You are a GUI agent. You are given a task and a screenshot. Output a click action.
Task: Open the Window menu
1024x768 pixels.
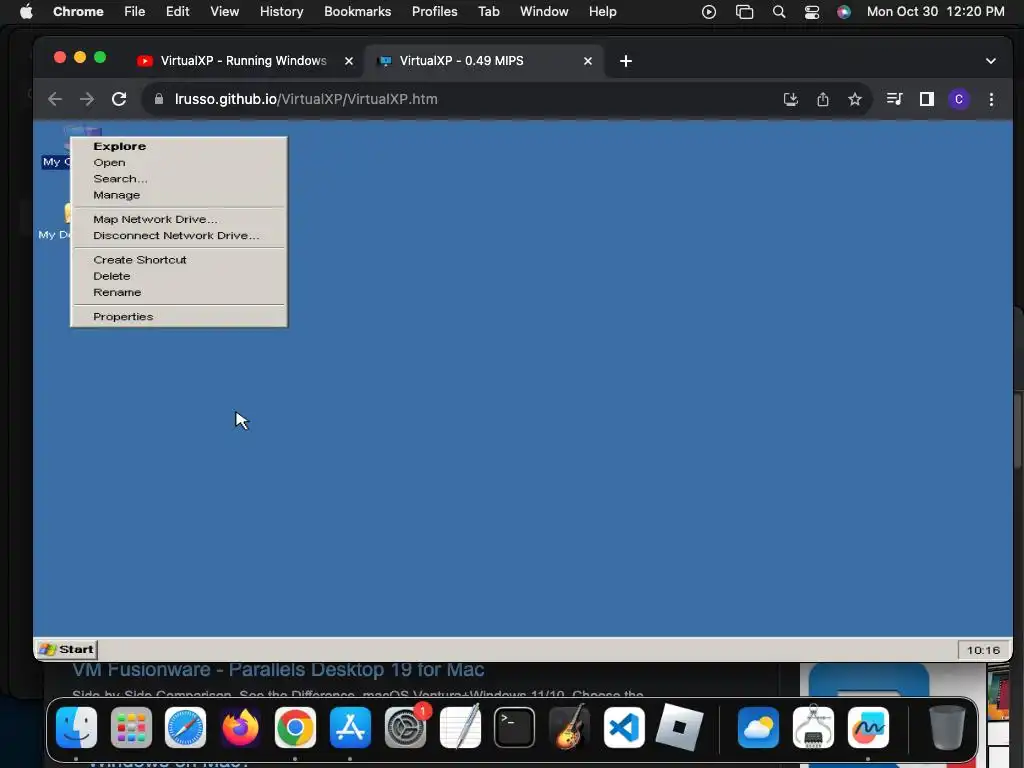click(x=544, y=12)
